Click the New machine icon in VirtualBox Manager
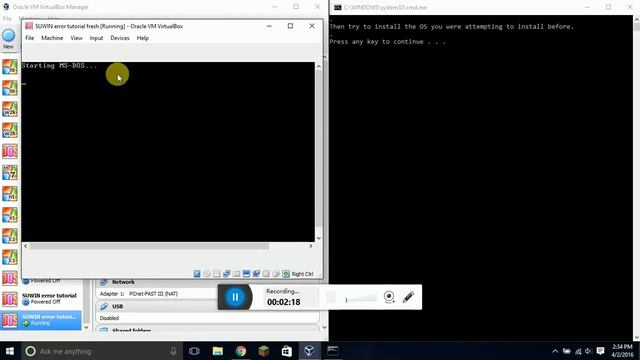Image resolution: width=640 pixels, height=360 pixels. [x=8, y=38]
